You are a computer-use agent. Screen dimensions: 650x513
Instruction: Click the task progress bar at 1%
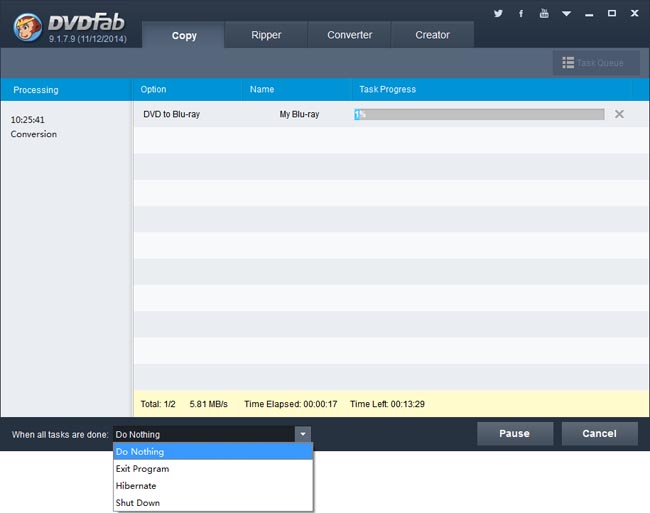pos(479,114)
